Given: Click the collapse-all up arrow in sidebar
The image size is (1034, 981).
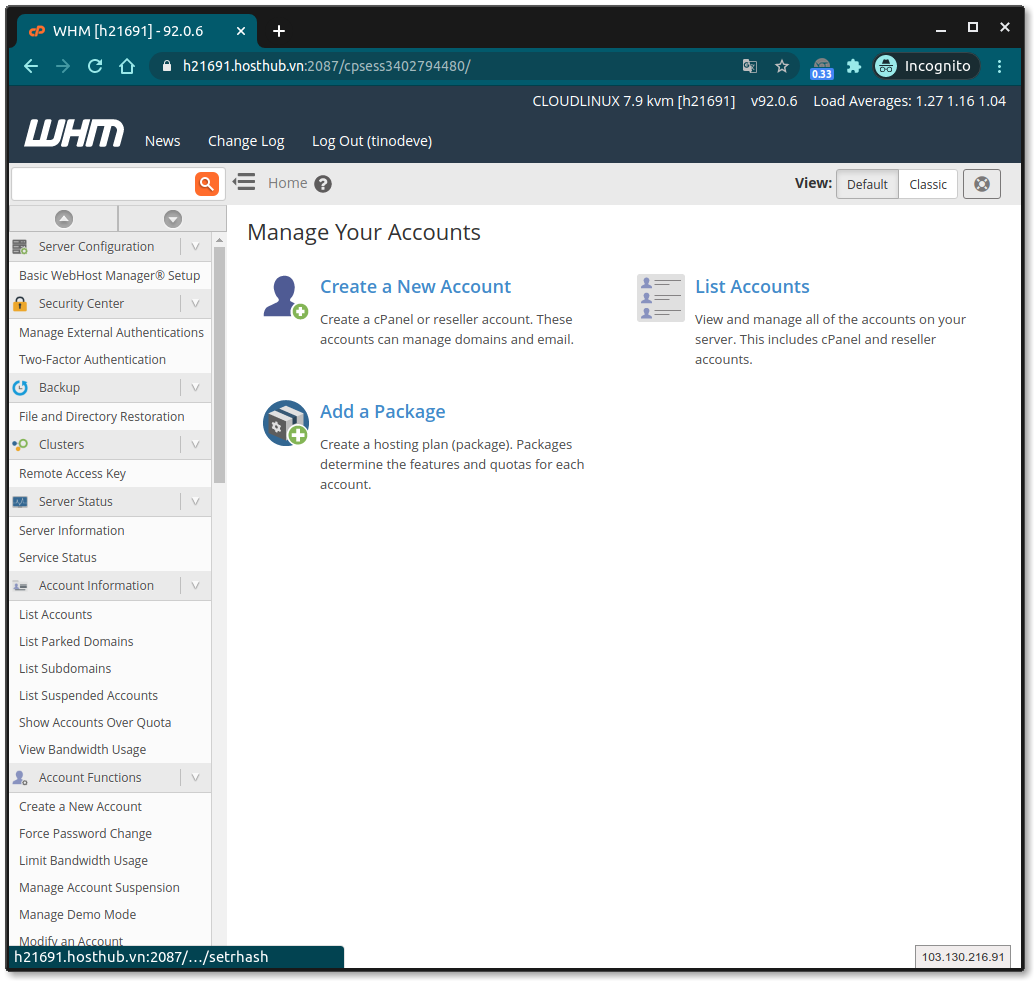Looking at the screenshot, I should (x=64, y=218).
